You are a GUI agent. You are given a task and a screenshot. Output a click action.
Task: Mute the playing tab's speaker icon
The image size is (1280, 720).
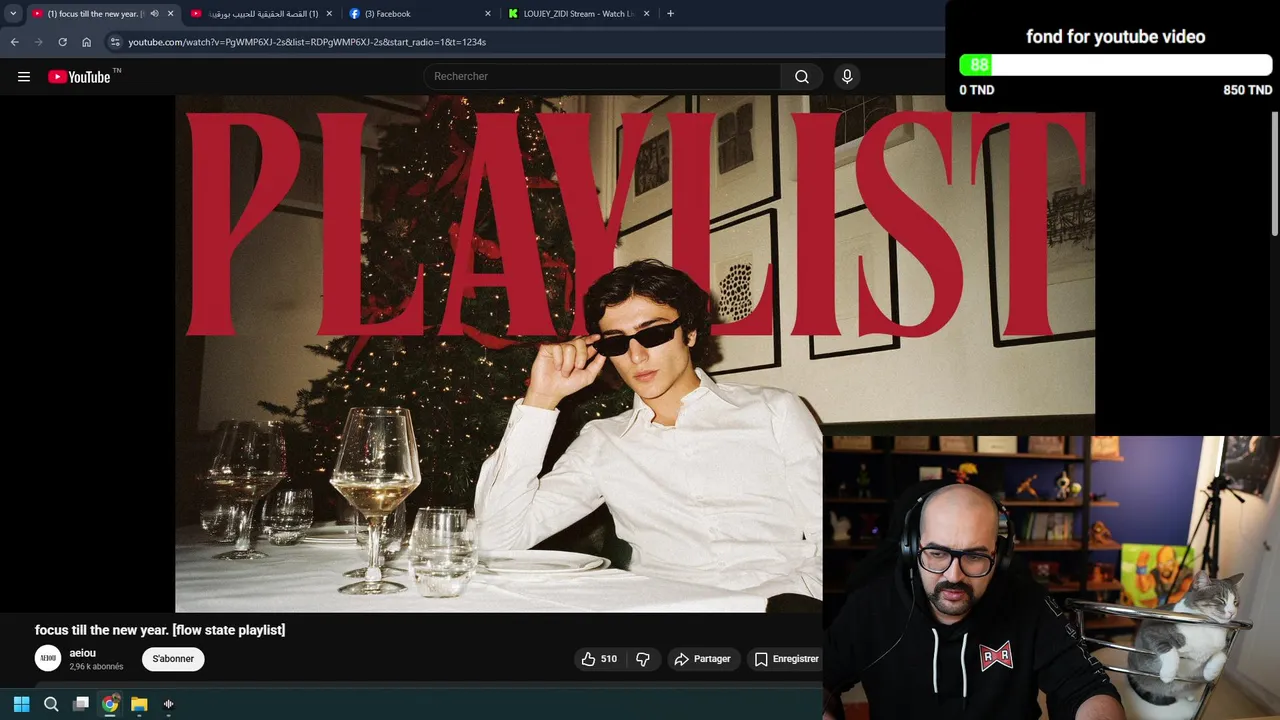coord(154,14)
